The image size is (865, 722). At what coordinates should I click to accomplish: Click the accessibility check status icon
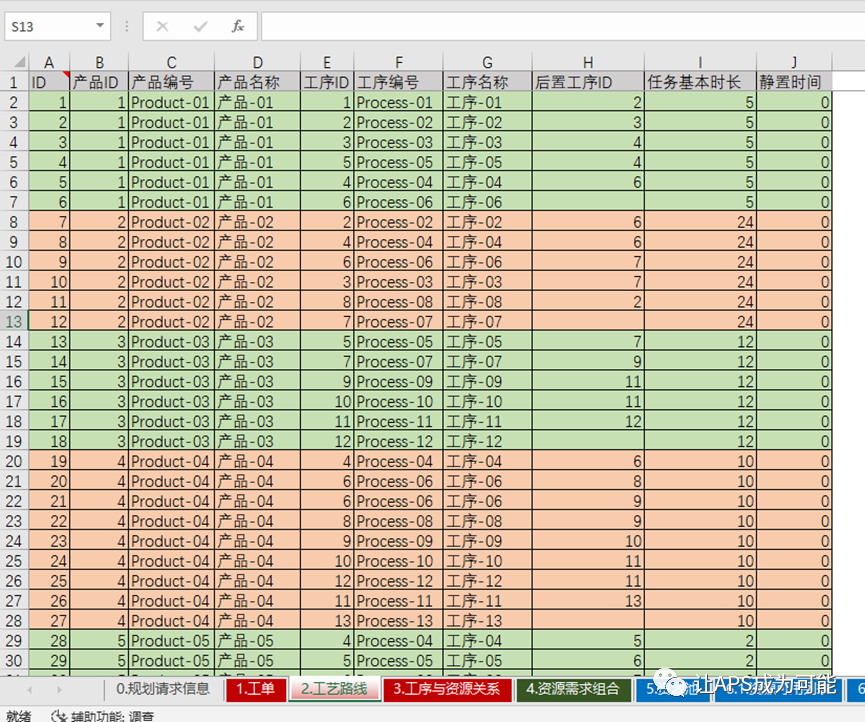click(58, 716)
